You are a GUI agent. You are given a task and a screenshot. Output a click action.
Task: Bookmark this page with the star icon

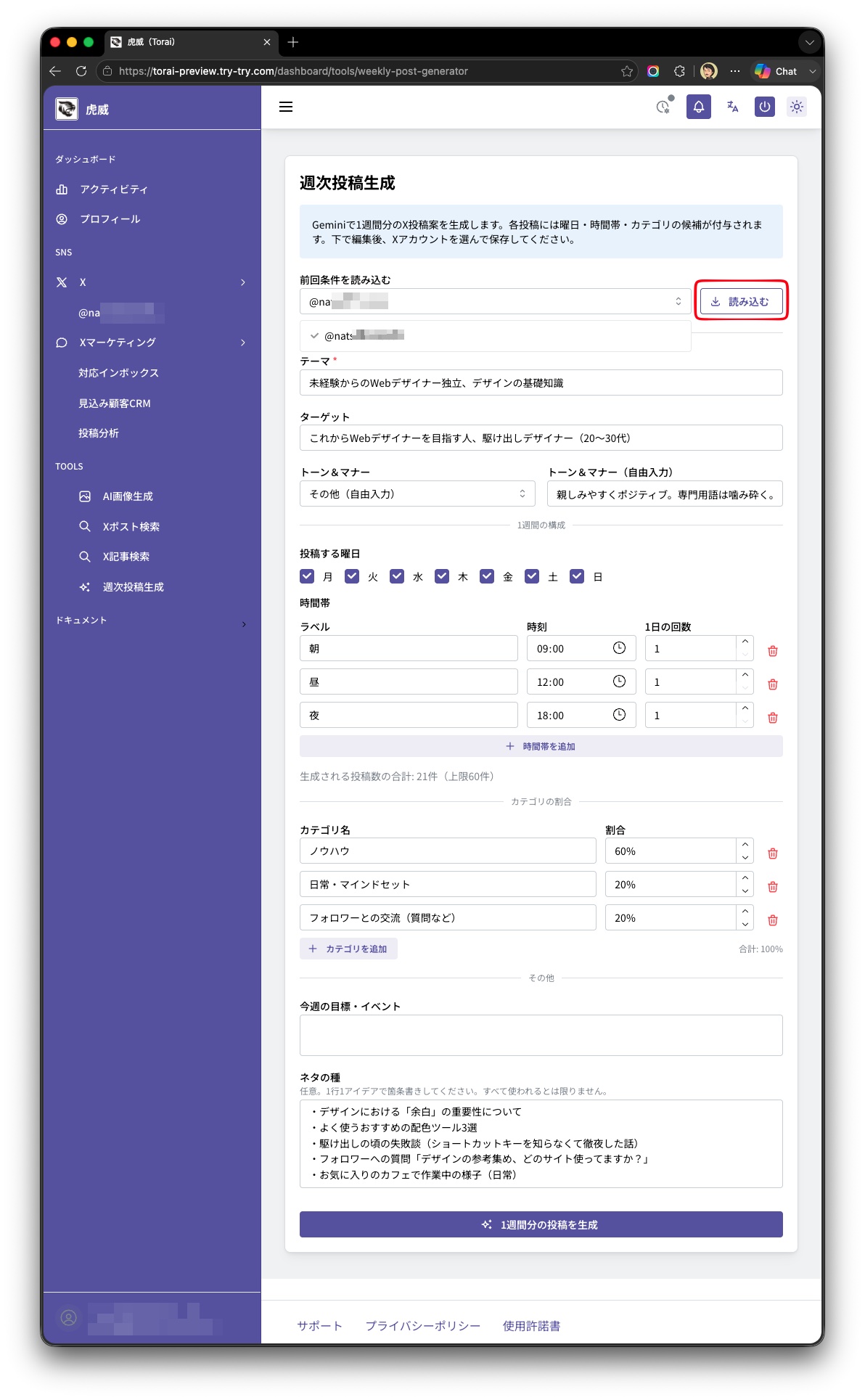pyautogui.click(x=627, y=71)
